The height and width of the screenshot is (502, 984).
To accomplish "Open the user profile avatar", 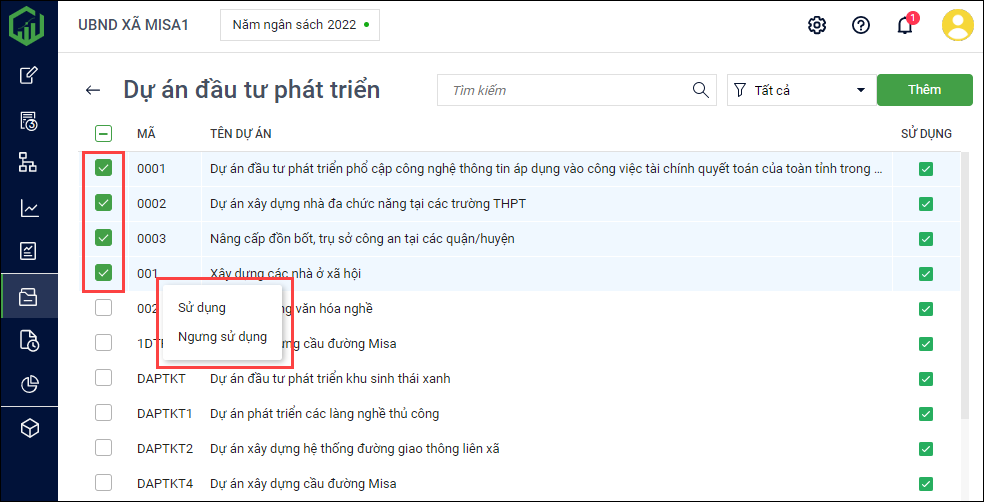I will pos(957,25).
